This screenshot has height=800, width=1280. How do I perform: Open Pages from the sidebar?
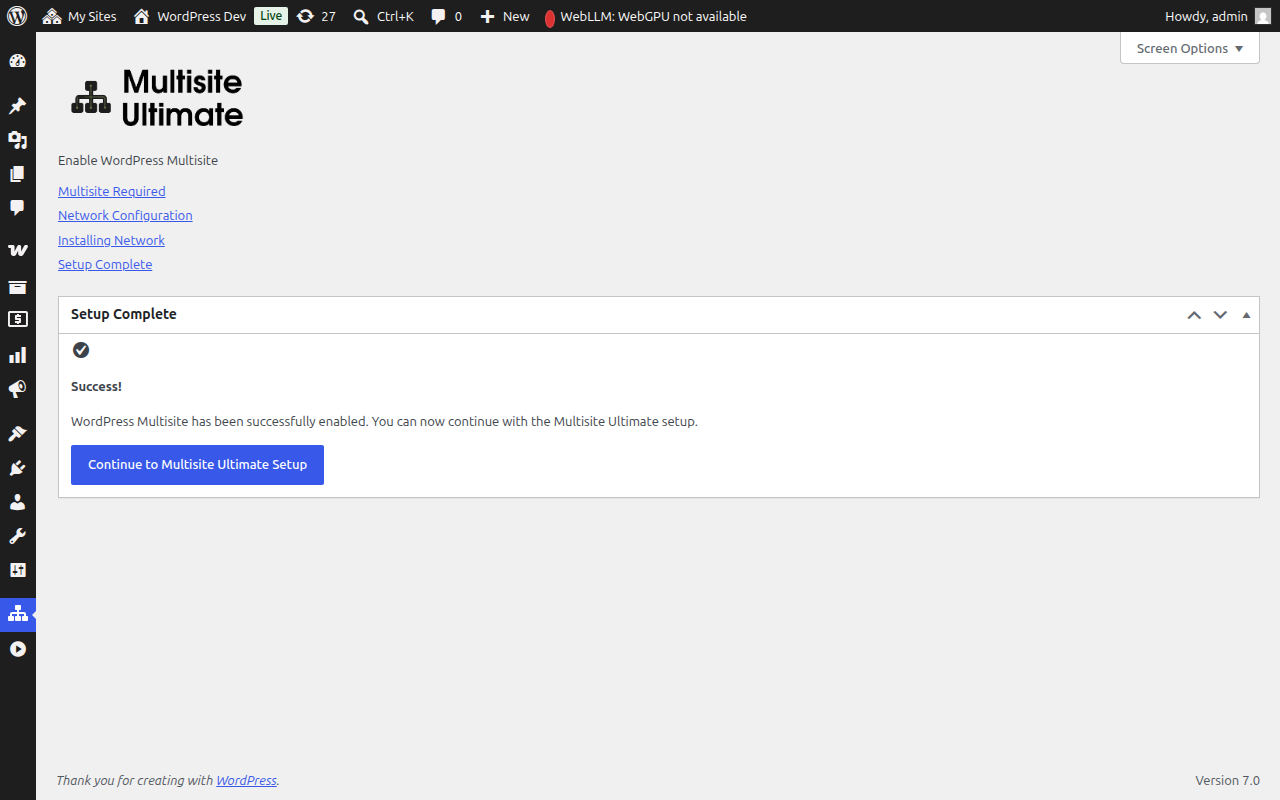[17, 174]
